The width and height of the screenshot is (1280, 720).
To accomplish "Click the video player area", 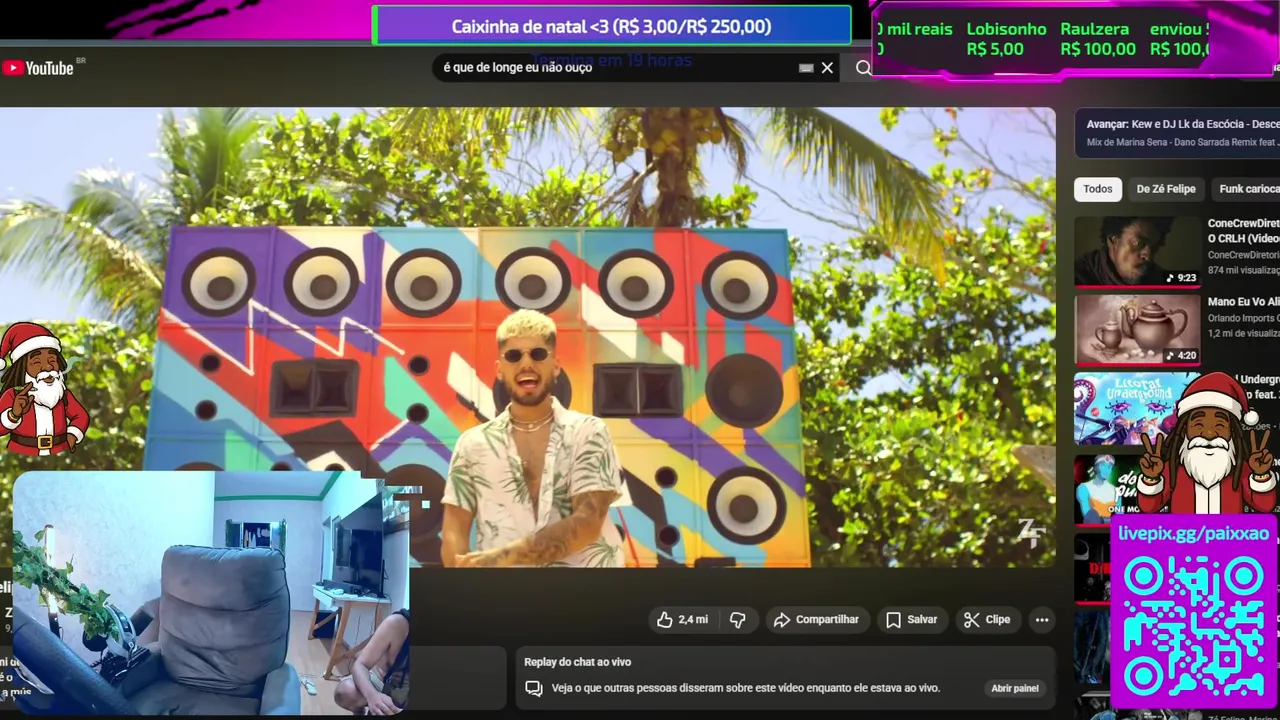I will (527, 337).
